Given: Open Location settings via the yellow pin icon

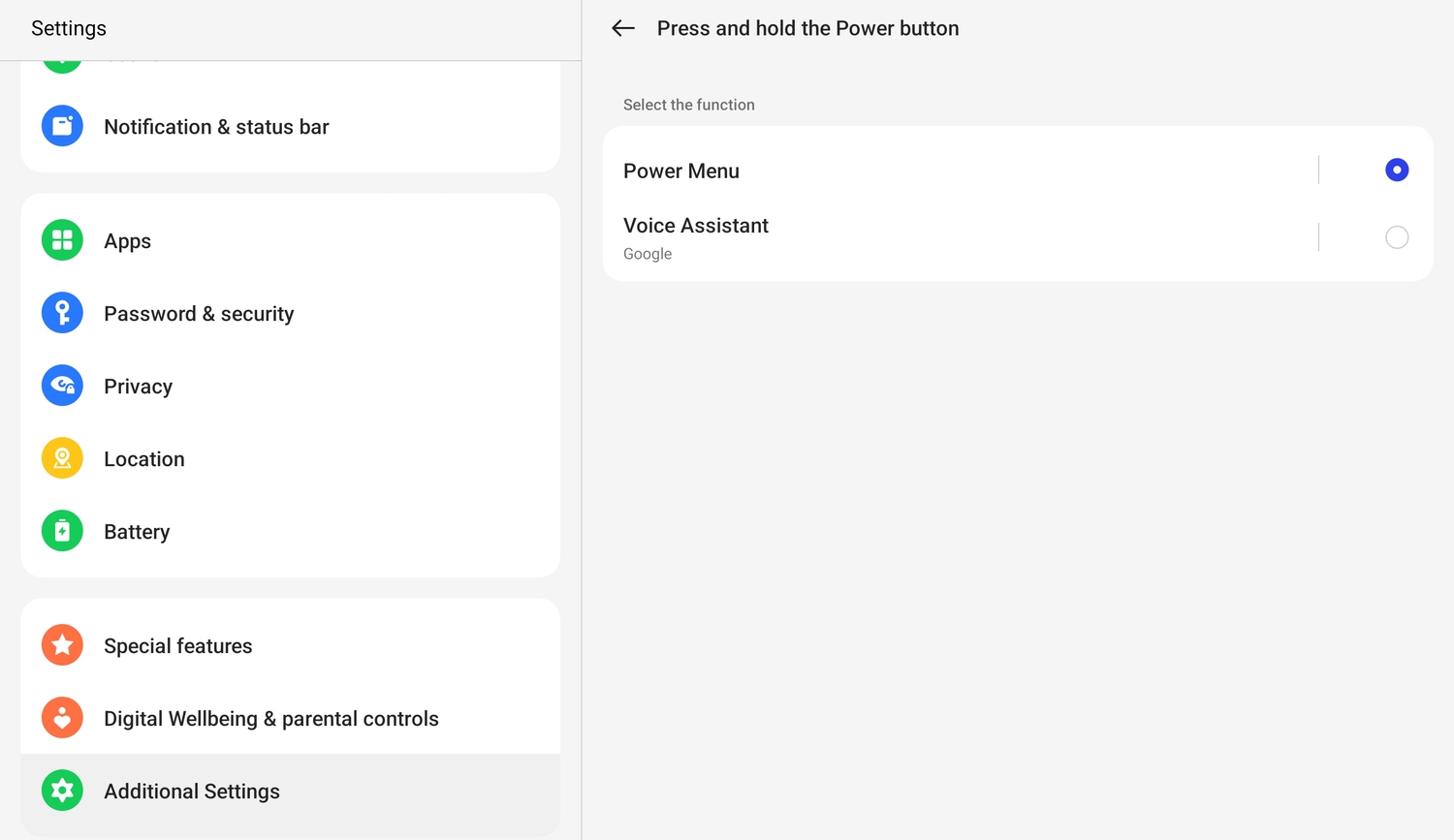Looking at the screenshot, I should 62,458.
